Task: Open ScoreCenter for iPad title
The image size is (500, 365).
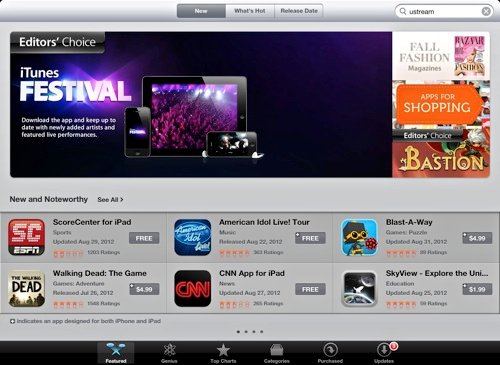Action: click(92, 222)
